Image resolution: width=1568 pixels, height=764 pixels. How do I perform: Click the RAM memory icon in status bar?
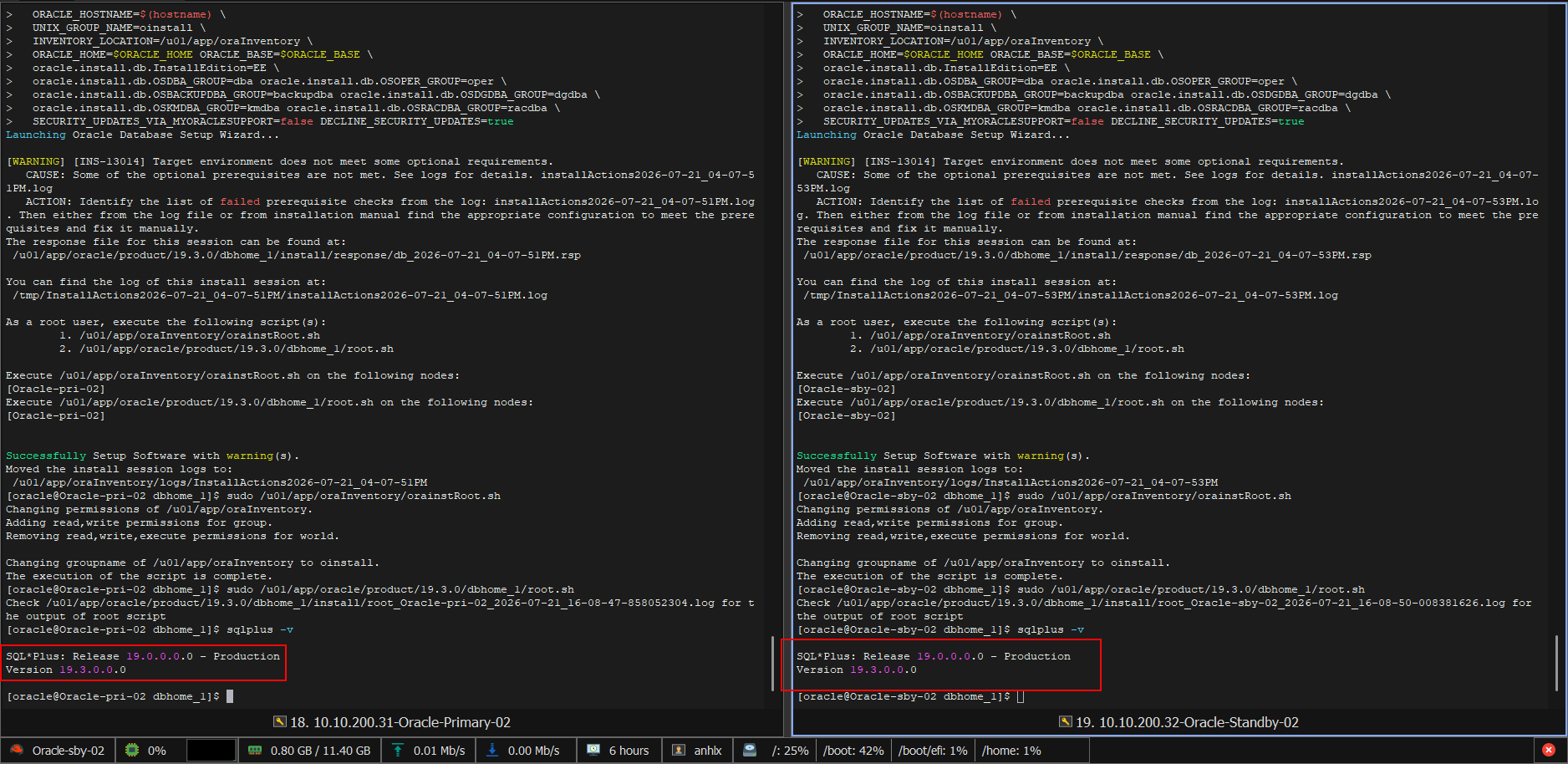(255, 750)
